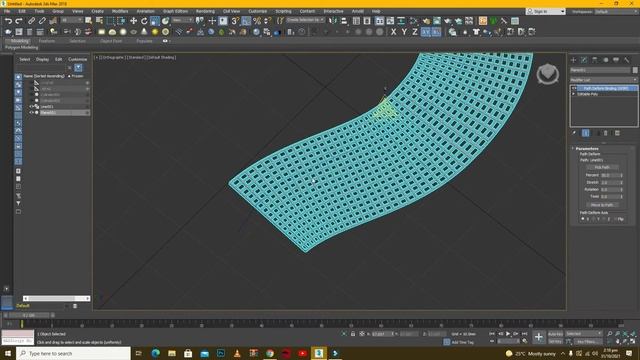Click the object color swatch beside name field
640x360 pixels.
point(635,70)
